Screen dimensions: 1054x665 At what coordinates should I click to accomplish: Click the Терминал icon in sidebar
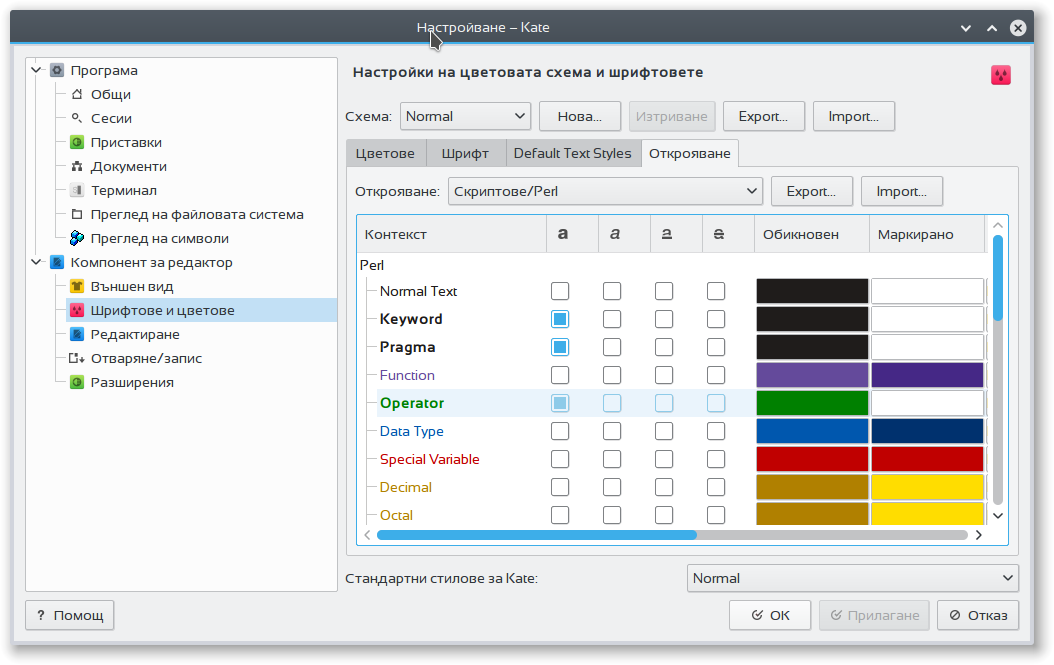[77, 190]
